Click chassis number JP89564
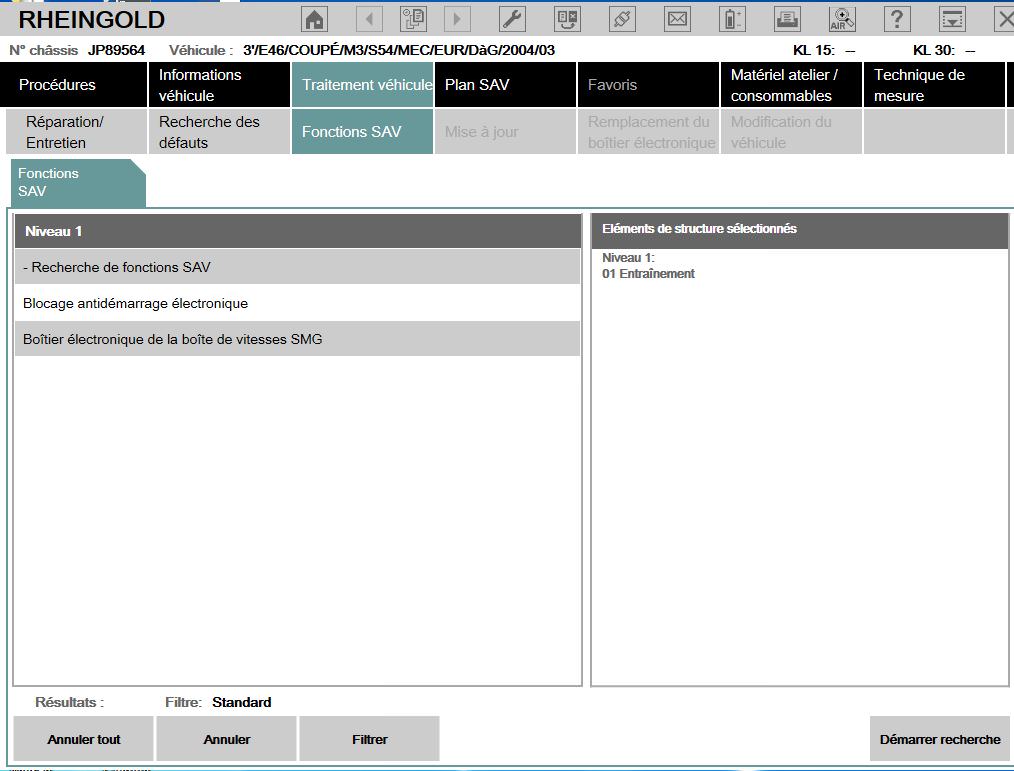Viewport: 1014px width, 771px height. [116, 50]
